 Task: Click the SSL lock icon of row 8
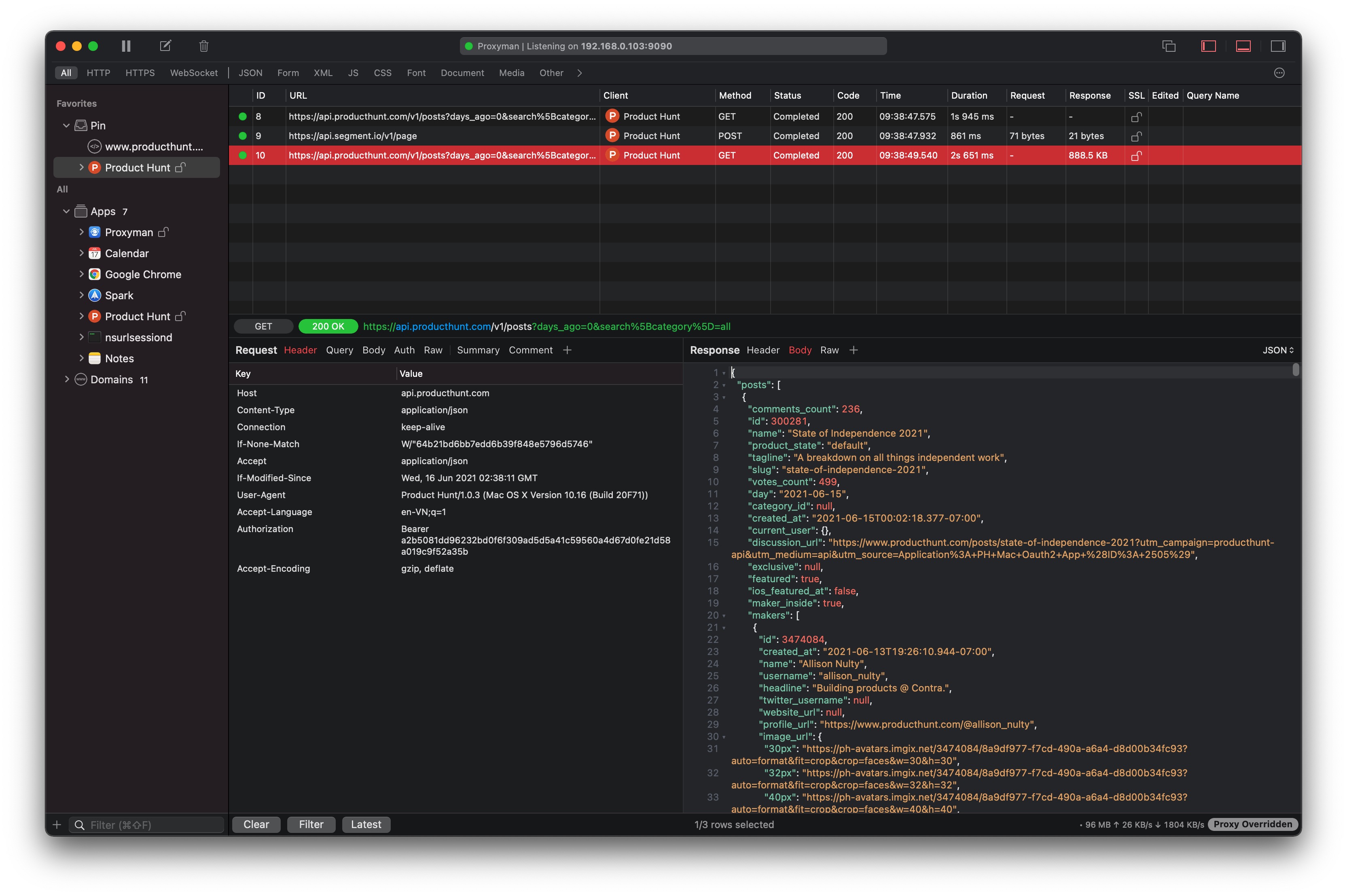pos(1136,116)
